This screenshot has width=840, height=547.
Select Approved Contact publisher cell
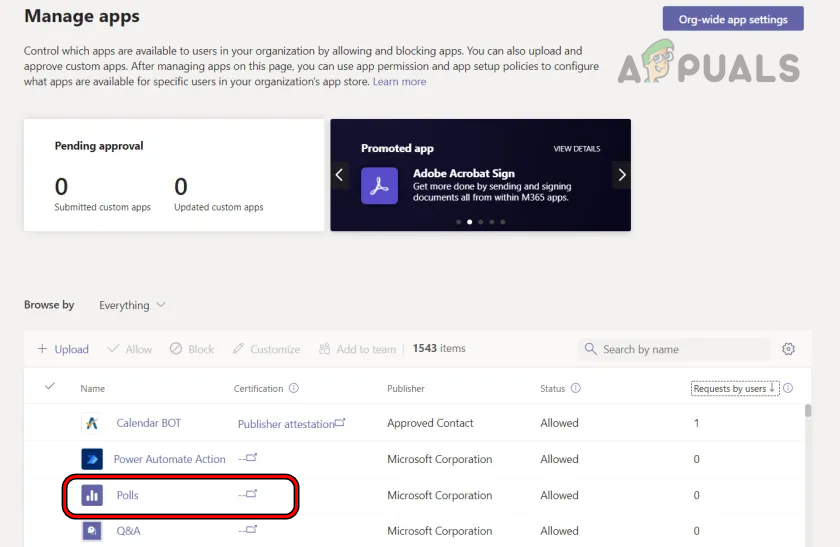(x=430, y=423)
